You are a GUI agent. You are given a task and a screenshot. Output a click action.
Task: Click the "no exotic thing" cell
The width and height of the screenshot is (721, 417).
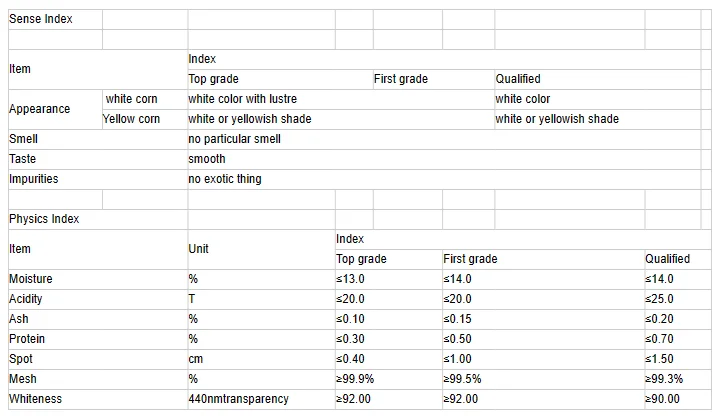[225, 179]
